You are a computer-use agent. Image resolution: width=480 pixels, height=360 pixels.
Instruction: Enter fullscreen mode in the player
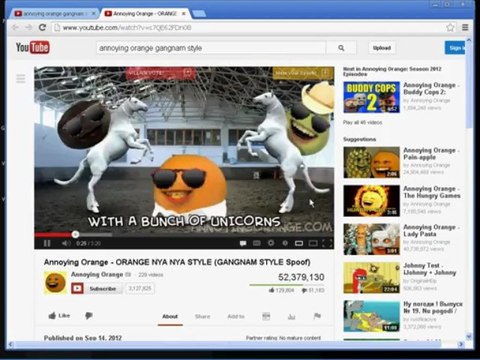pos(327,243)
